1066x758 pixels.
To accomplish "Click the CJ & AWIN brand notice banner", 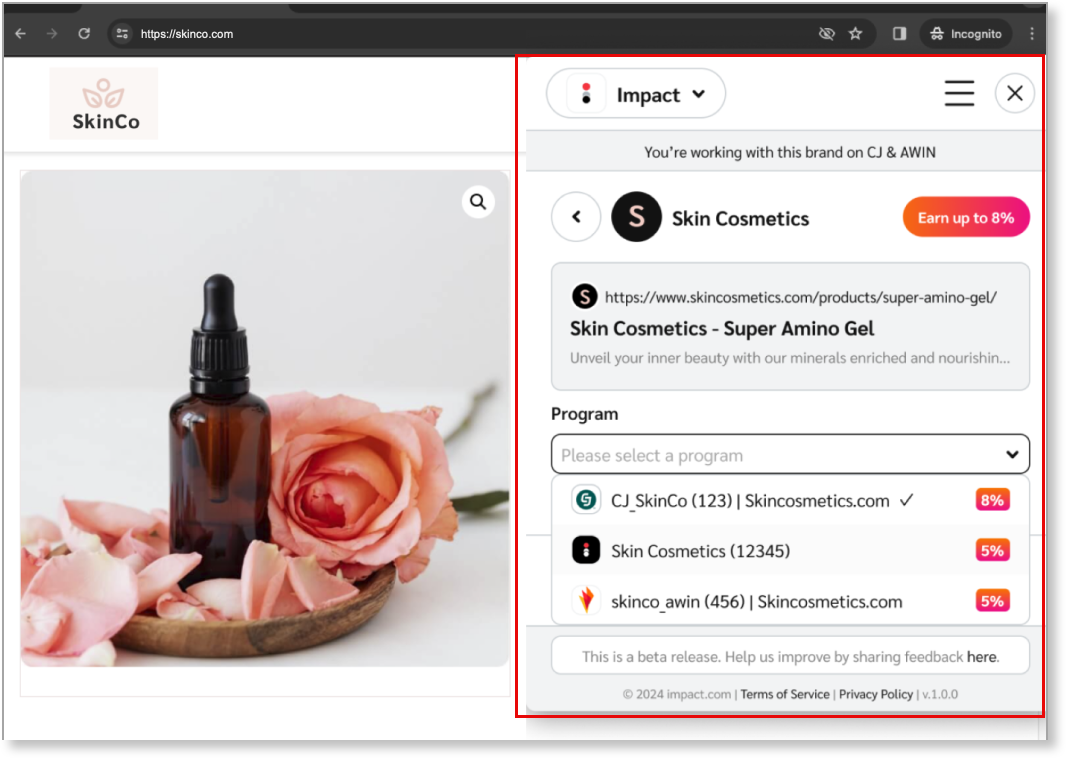I will [785, 152].
